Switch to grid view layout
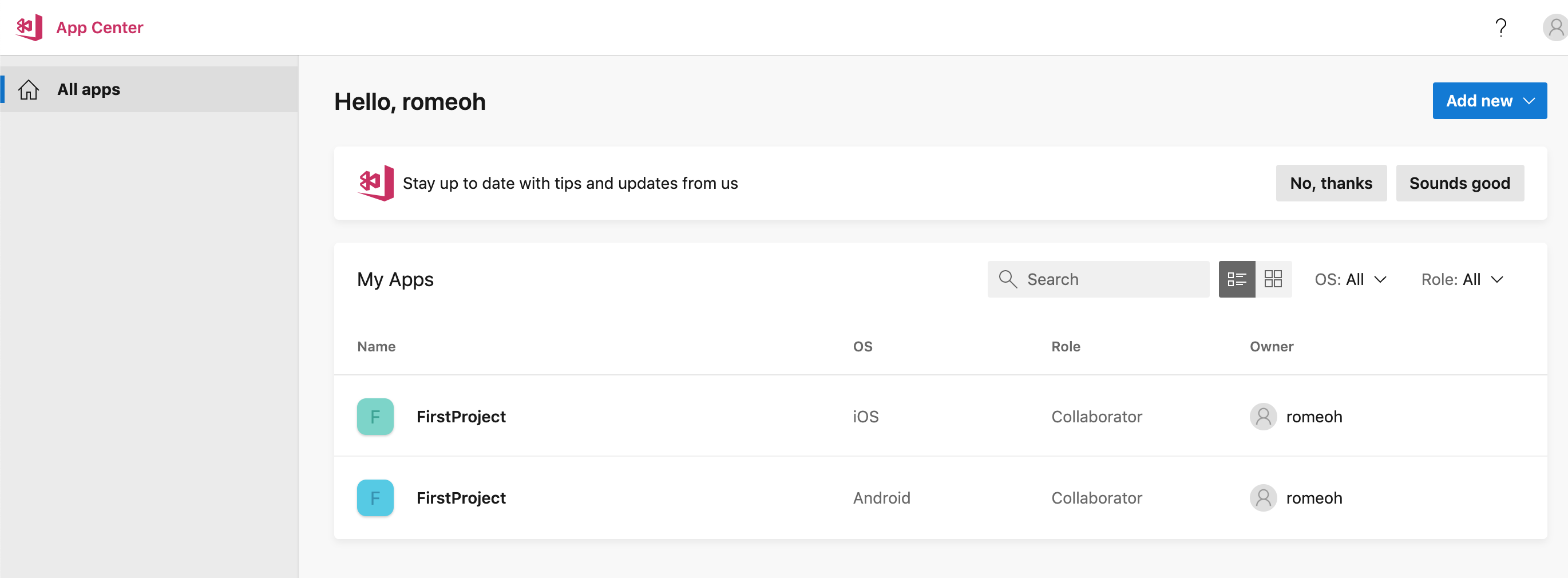1568x578 pixels. pos(1273,279)
